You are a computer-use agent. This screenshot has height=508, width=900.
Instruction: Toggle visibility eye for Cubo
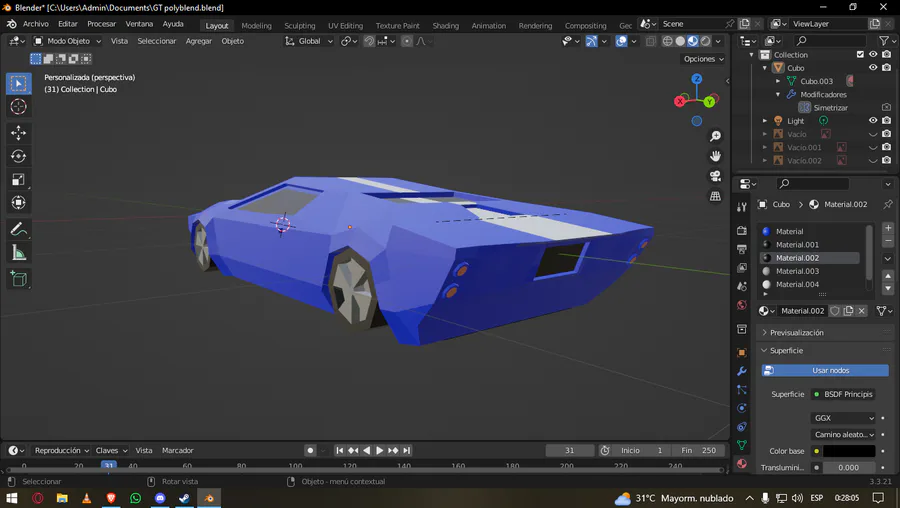point(873,68)
